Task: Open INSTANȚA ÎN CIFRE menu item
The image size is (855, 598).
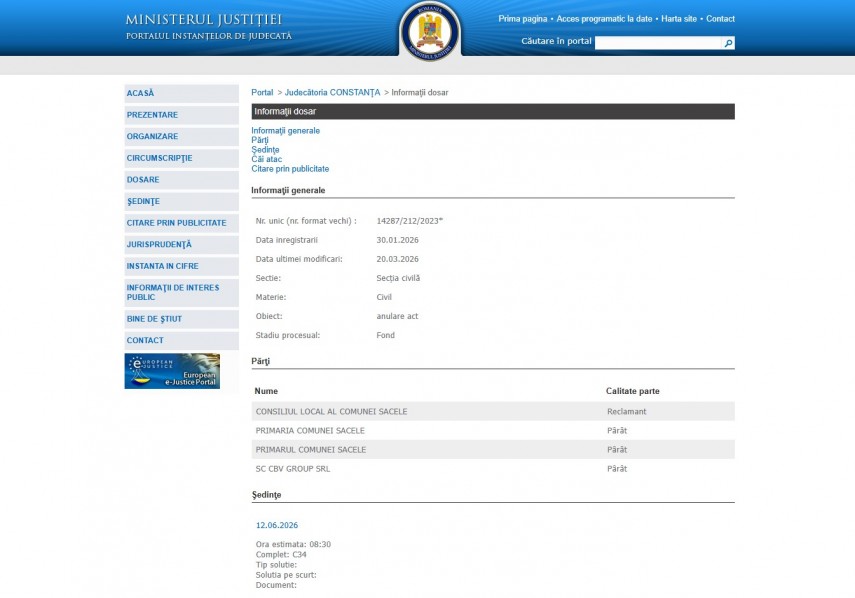Action: 181,266
